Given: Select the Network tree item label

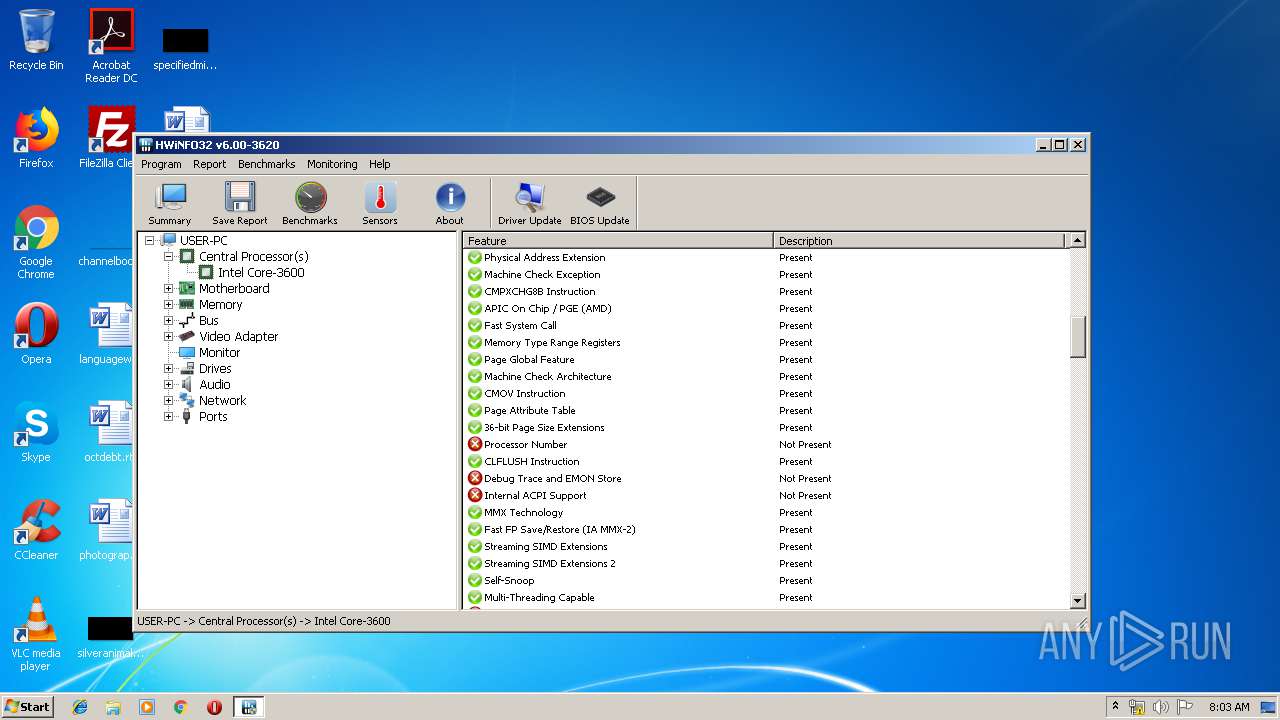Looking at the screenshot, I should 222,401.
